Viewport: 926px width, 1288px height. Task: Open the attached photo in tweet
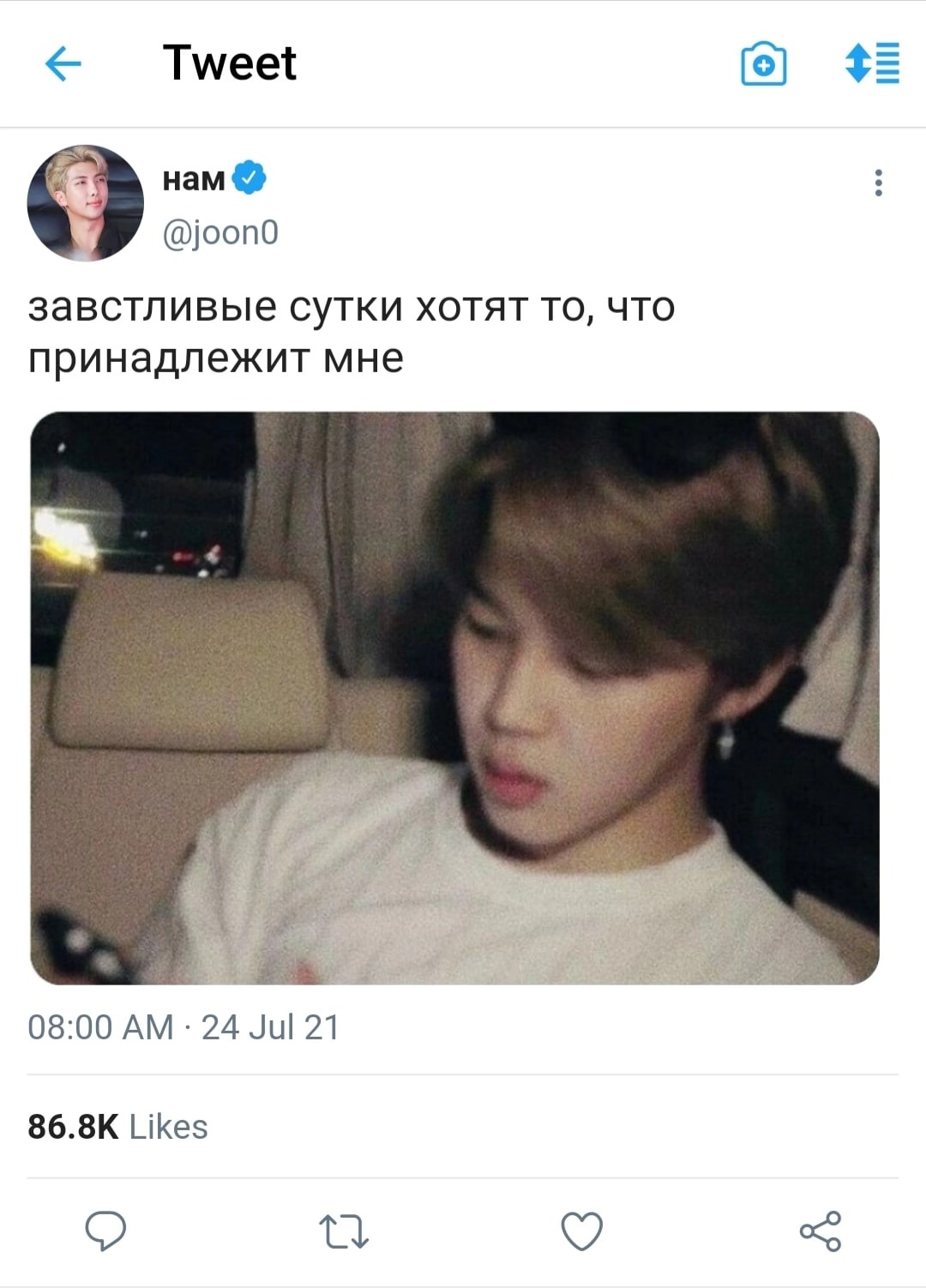(x=454, y=698)
